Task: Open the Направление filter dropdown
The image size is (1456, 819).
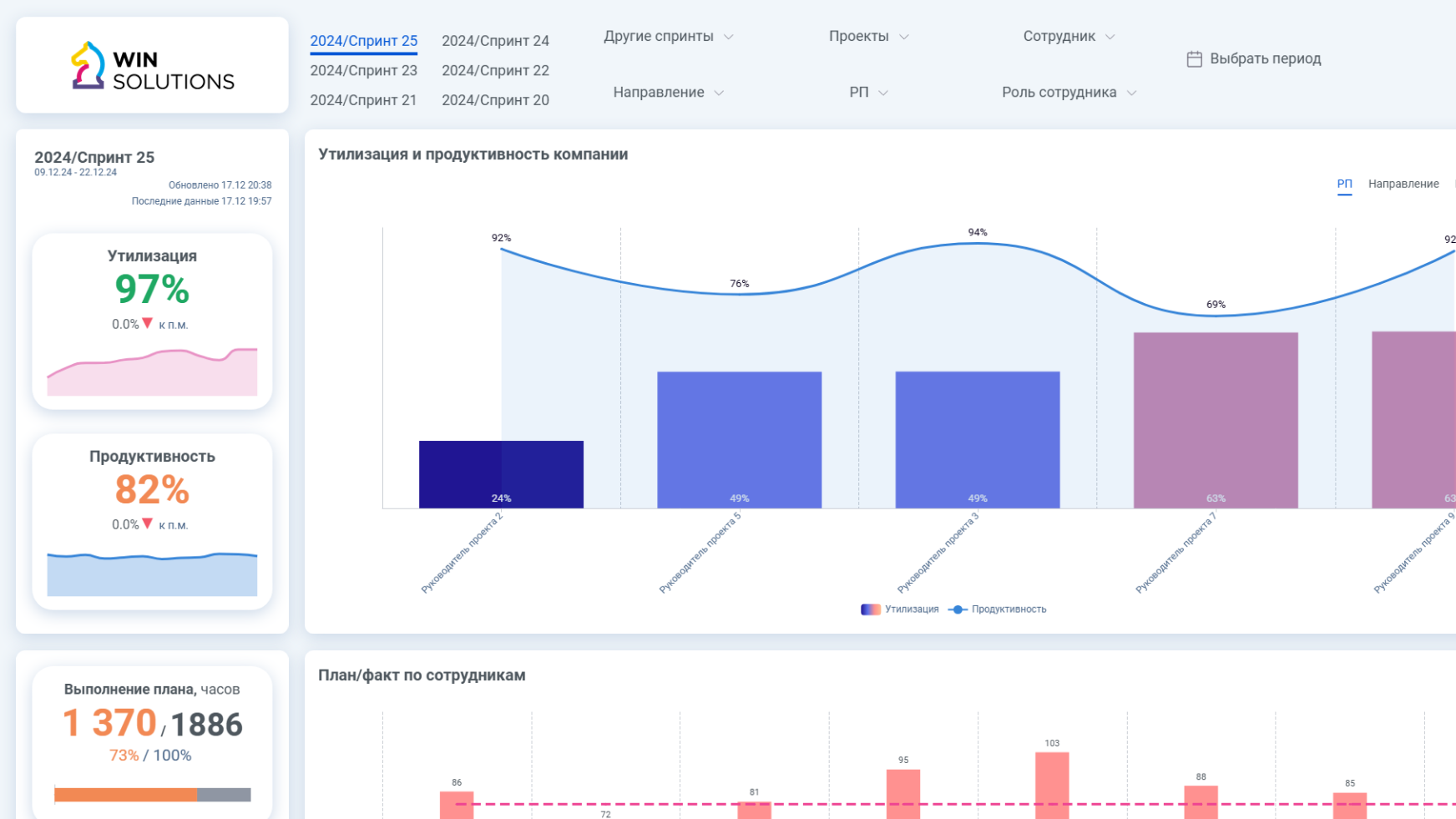Action: click(x=668, y=93)
